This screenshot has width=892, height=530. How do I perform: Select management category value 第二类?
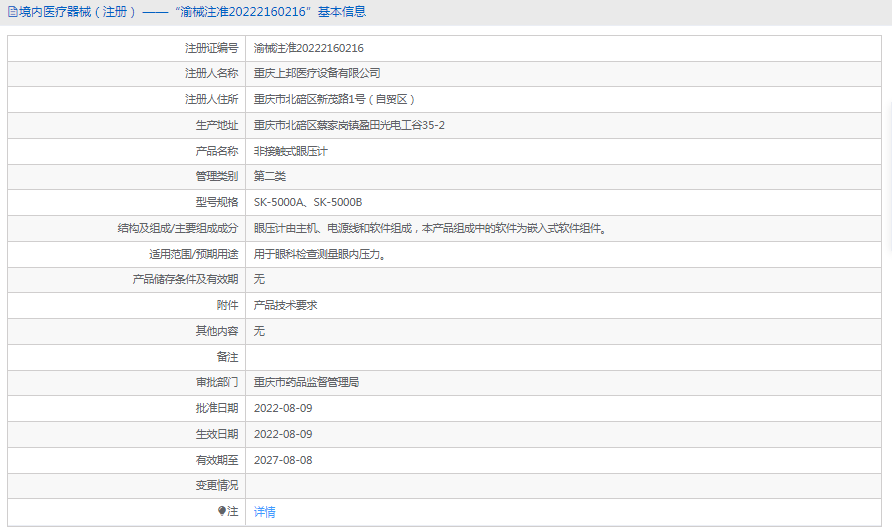(x=270, y=176)
